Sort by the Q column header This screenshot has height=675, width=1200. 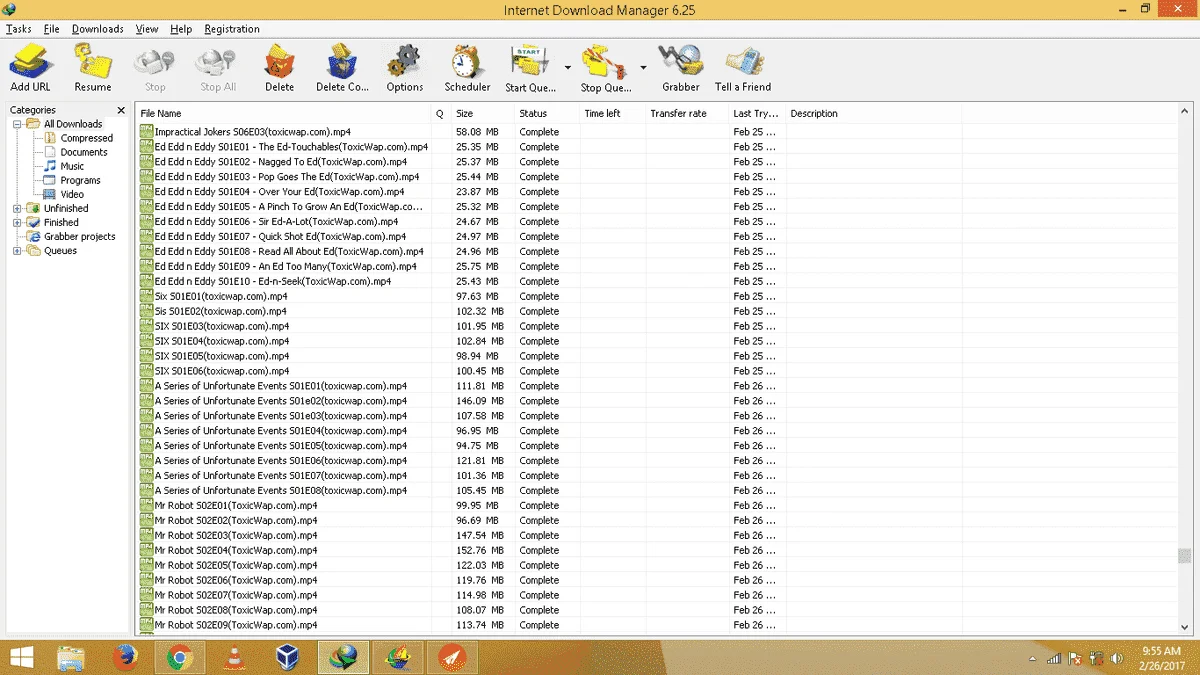click(442, 113)
